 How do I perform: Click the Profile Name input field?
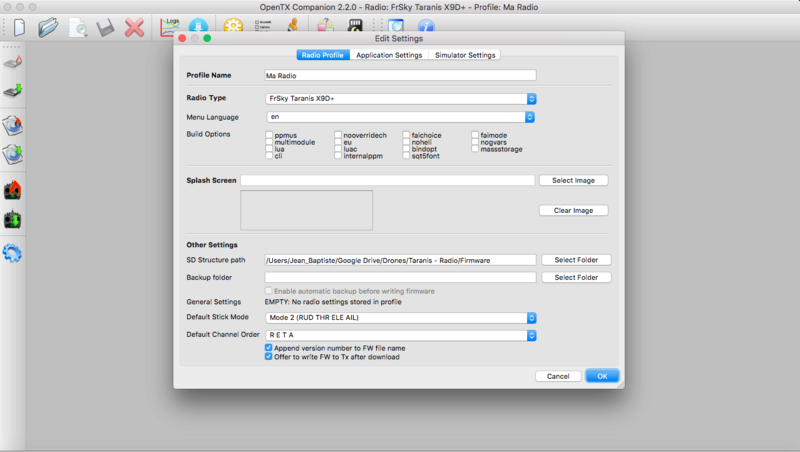click(400, 76)
